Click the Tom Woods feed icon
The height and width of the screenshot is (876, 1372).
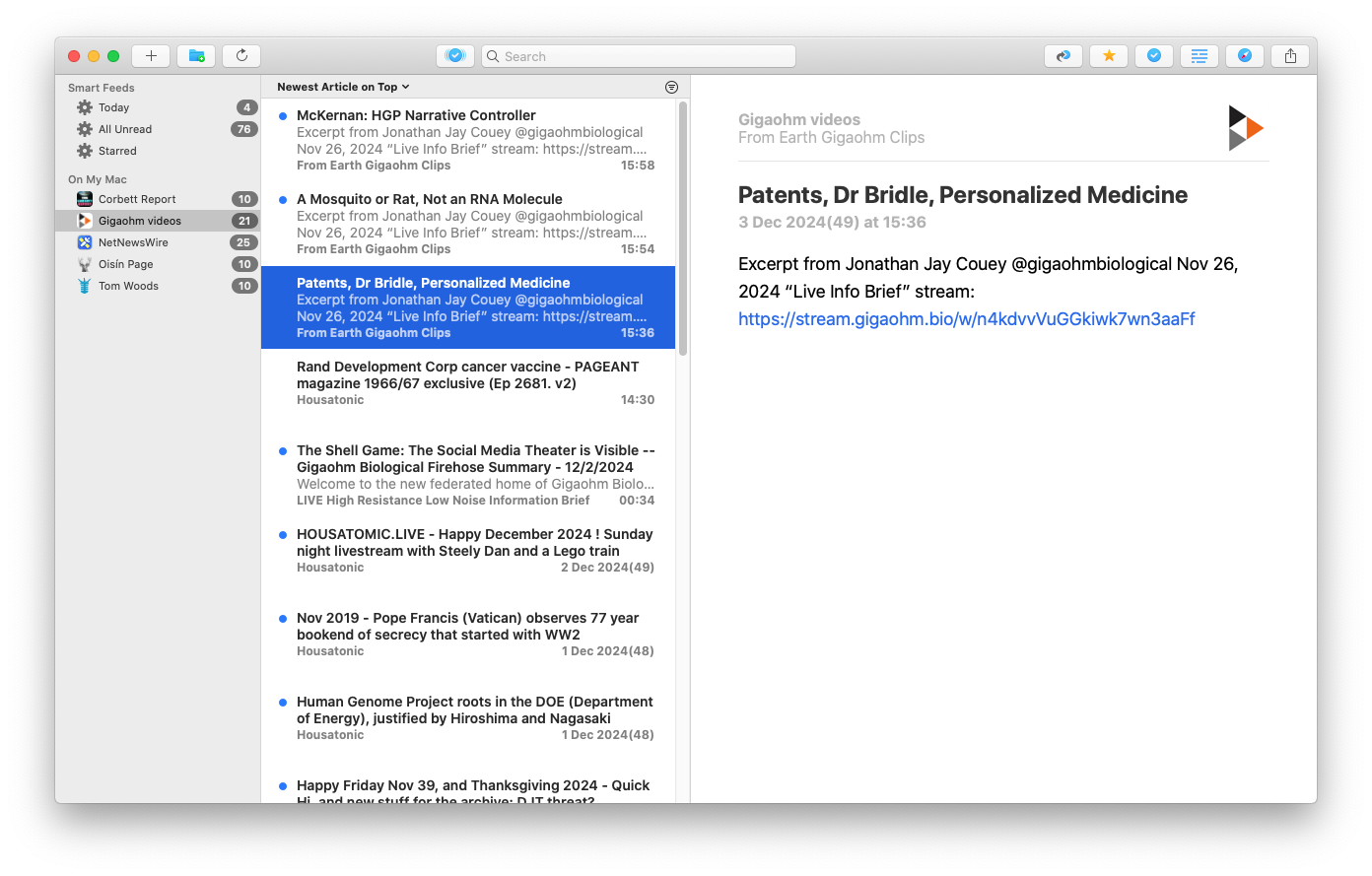tap(85, 286)
